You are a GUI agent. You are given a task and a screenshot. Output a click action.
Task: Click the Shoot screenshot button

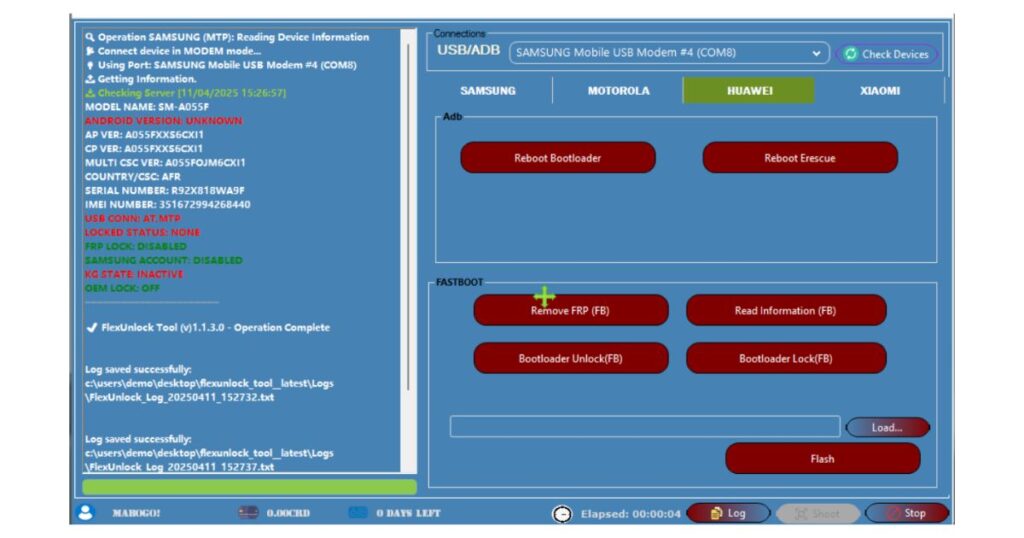tap(817, 514)
